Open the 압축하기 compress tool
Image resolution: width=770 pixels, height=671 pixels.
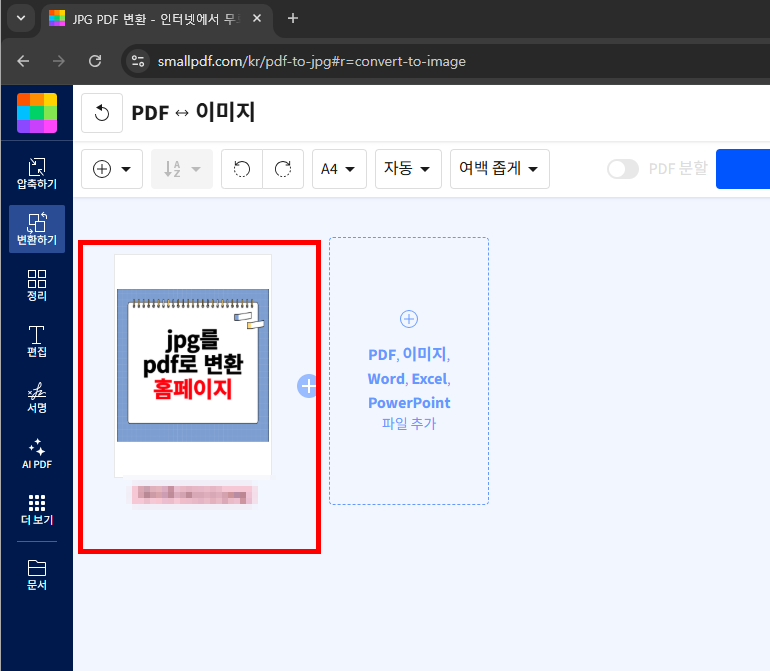(x=37, y=173)
